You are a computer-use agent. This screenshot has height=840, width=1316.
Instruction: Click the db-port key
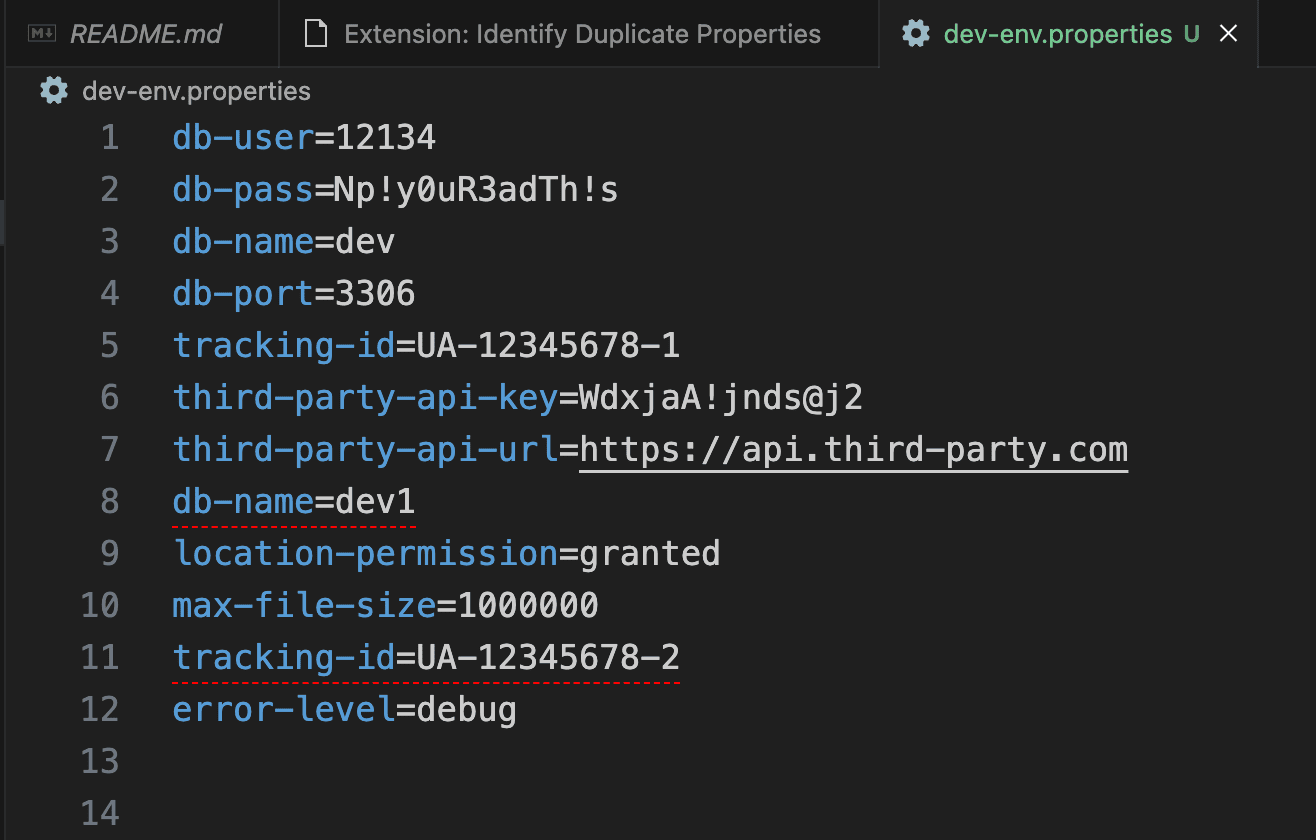point(244,293)
